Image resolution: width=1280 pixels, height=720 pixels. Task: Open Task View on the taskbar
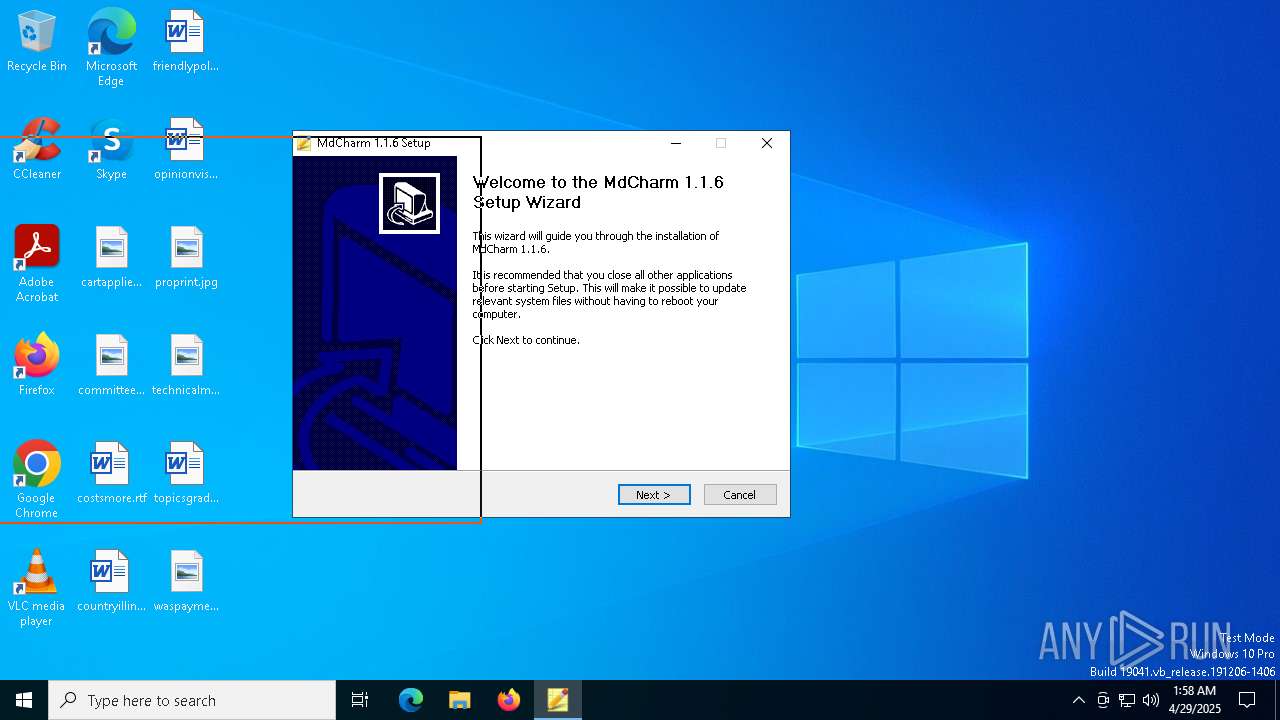point(360,700)
